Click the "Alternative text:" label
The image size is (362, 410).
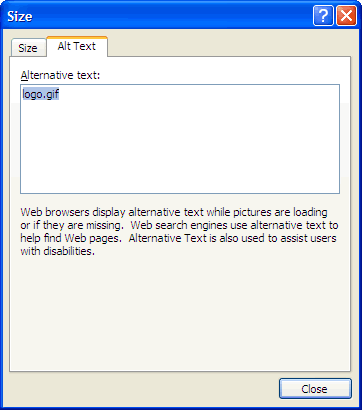coord(60,75)
